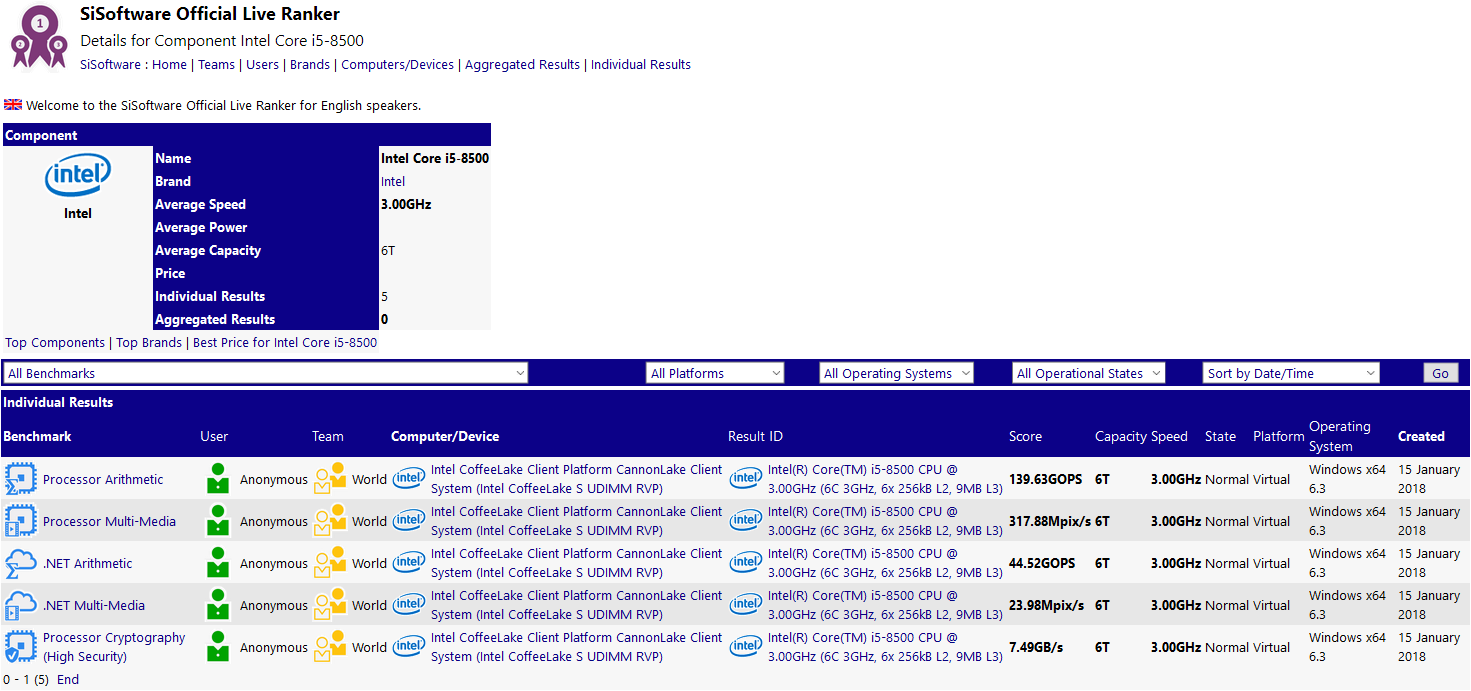Click the Intel logo in Component panel

(x=78, y=176)
